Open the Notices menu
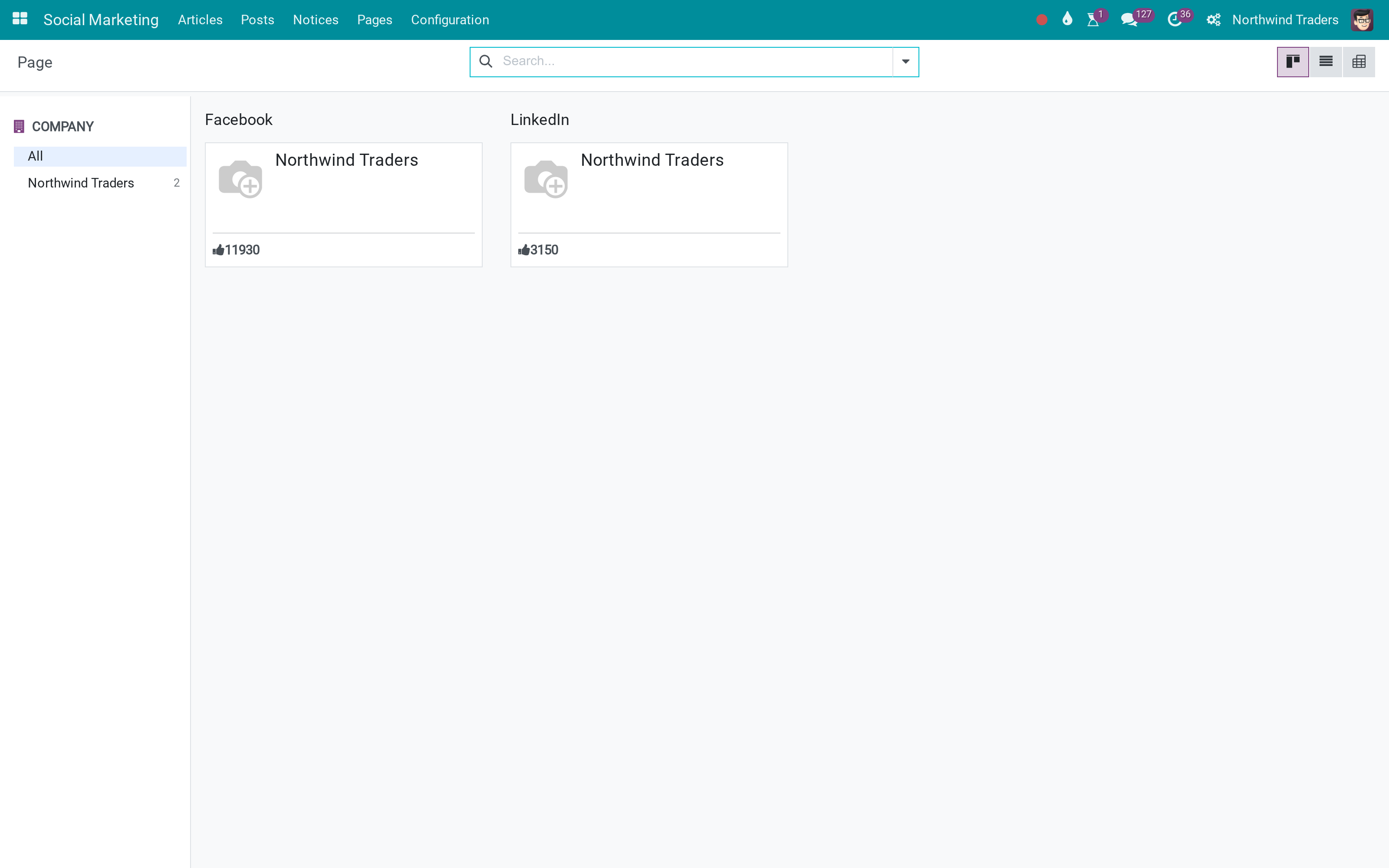The width and height of the screenshot is (1389, 868). [x=316, y=20]
